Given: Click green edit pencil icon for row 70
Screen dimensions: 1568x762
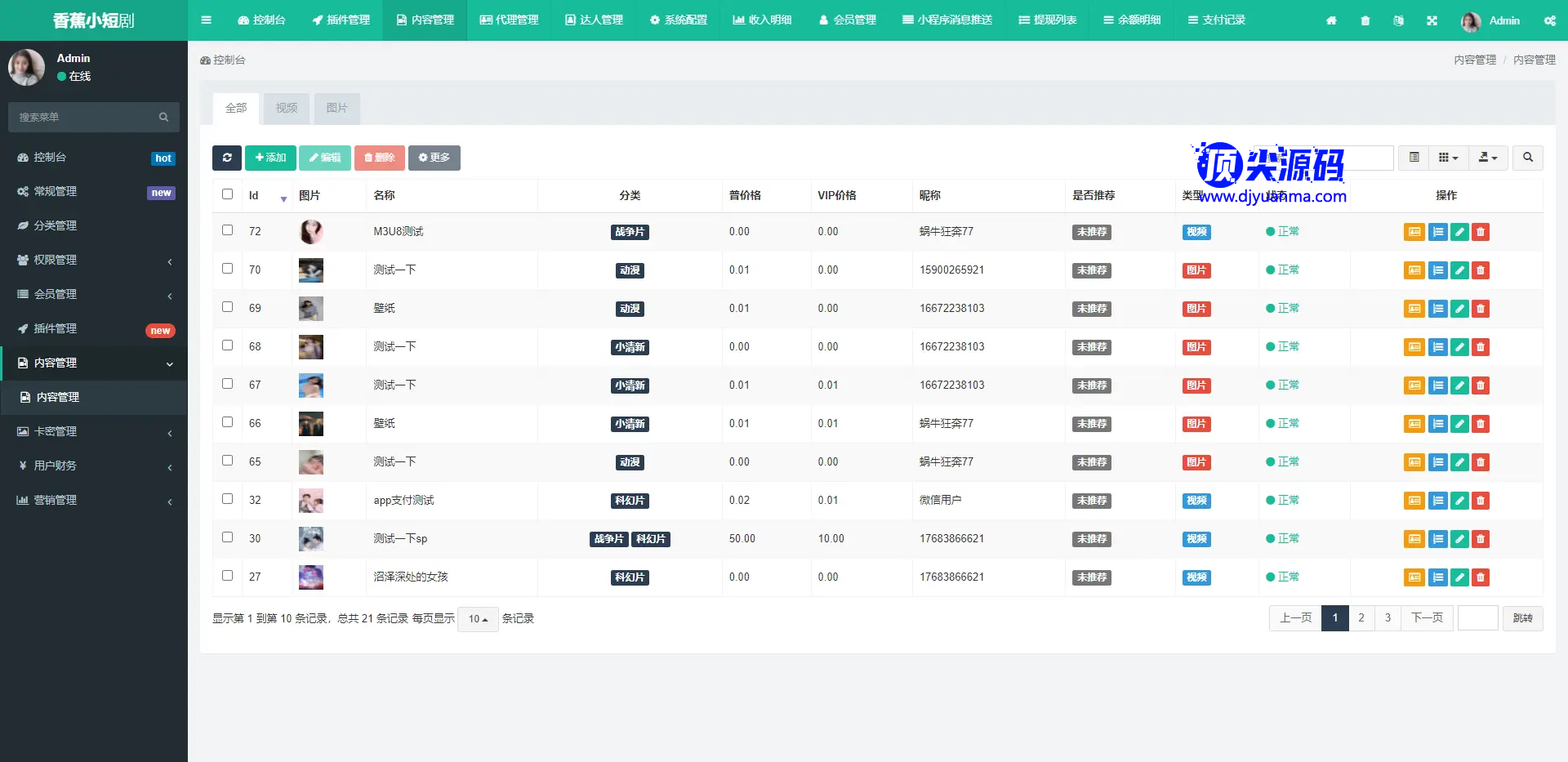Looking at the screenshot, I should click(1459, 270).
